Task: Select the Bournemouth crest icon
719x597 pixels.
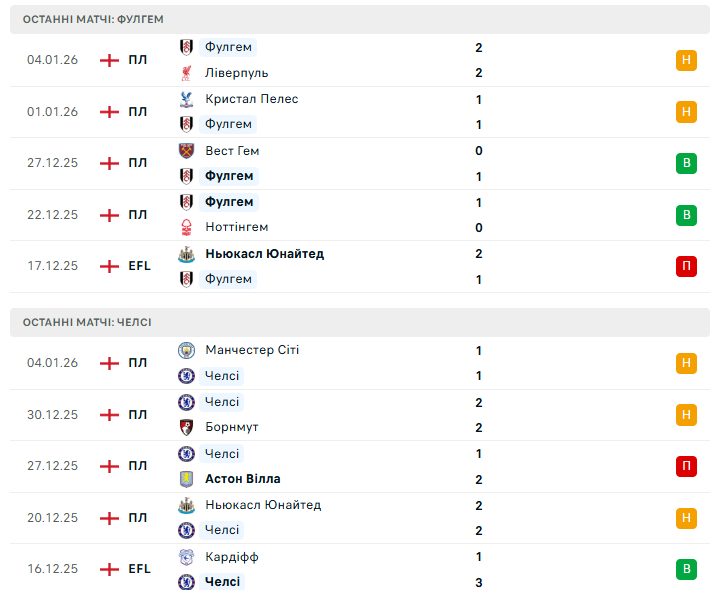Action: (186, 427)
